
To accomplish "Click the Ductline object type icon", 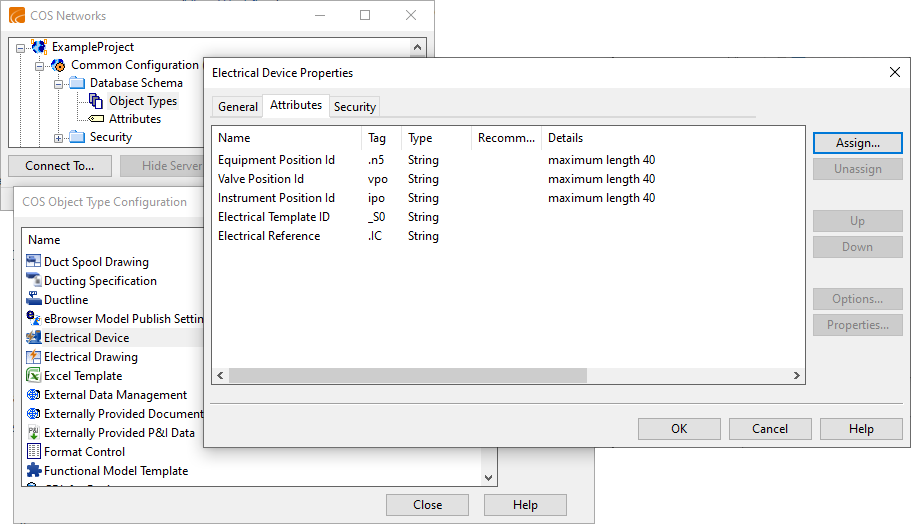I will 34,300.
